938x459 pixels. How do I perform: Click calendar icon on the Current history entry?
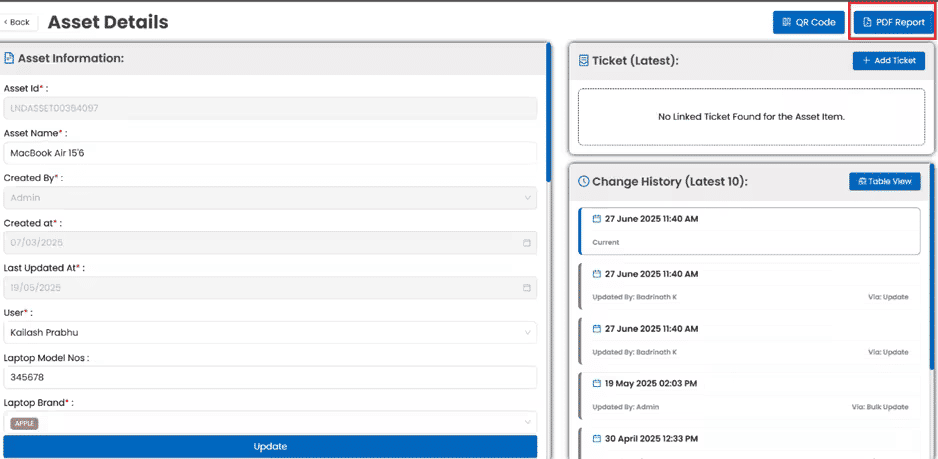596,219
